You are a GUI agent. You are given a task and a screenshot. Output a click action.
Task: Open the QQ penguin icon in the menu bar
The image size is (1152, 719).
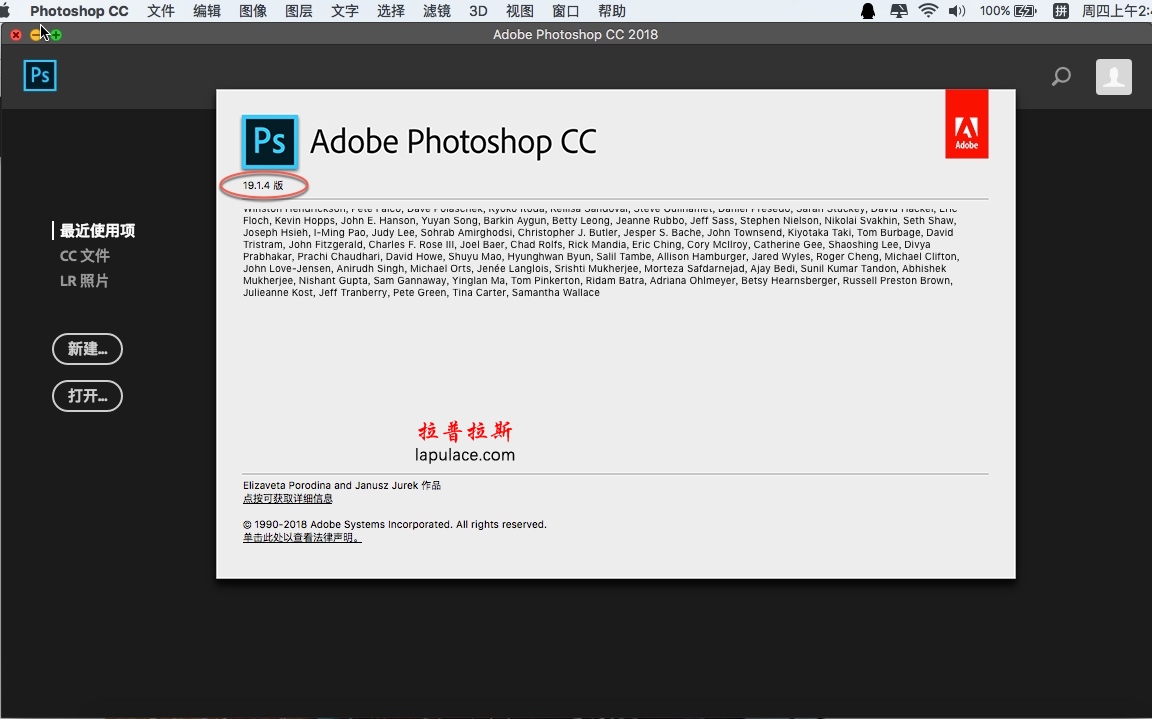(868, 11)
